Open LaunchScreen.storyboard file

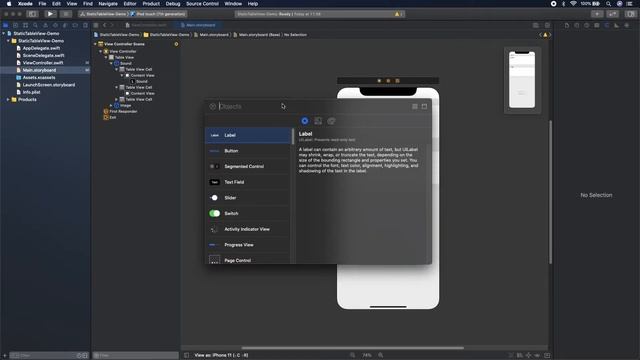tap(49, 85)
